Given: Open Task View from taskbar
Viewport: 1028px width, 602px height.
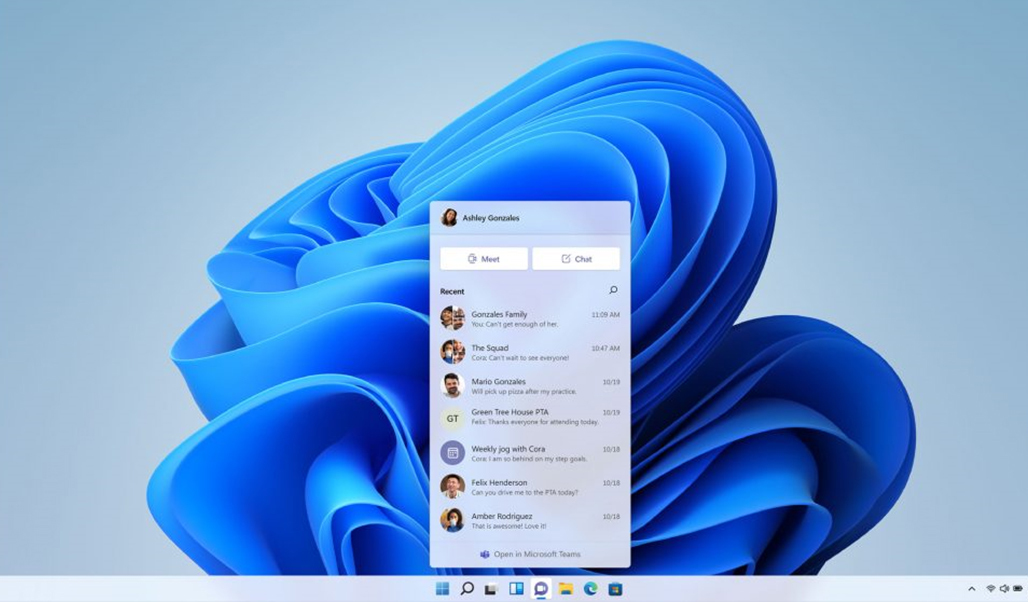Looking at the screenshot, I should click(x=491, y=589).
